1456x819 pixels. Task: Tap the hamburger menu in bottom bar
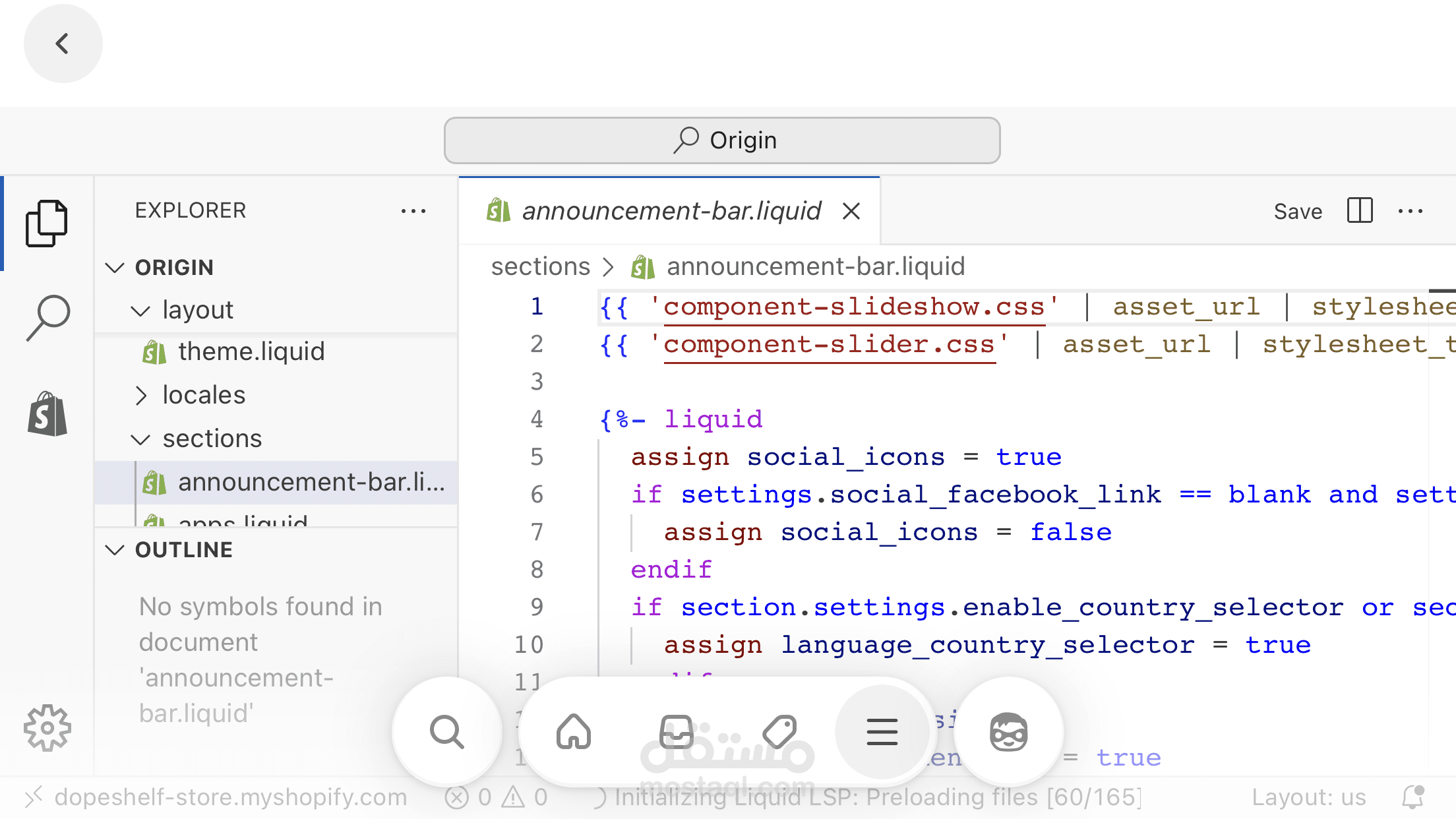[x=882, y=732]
